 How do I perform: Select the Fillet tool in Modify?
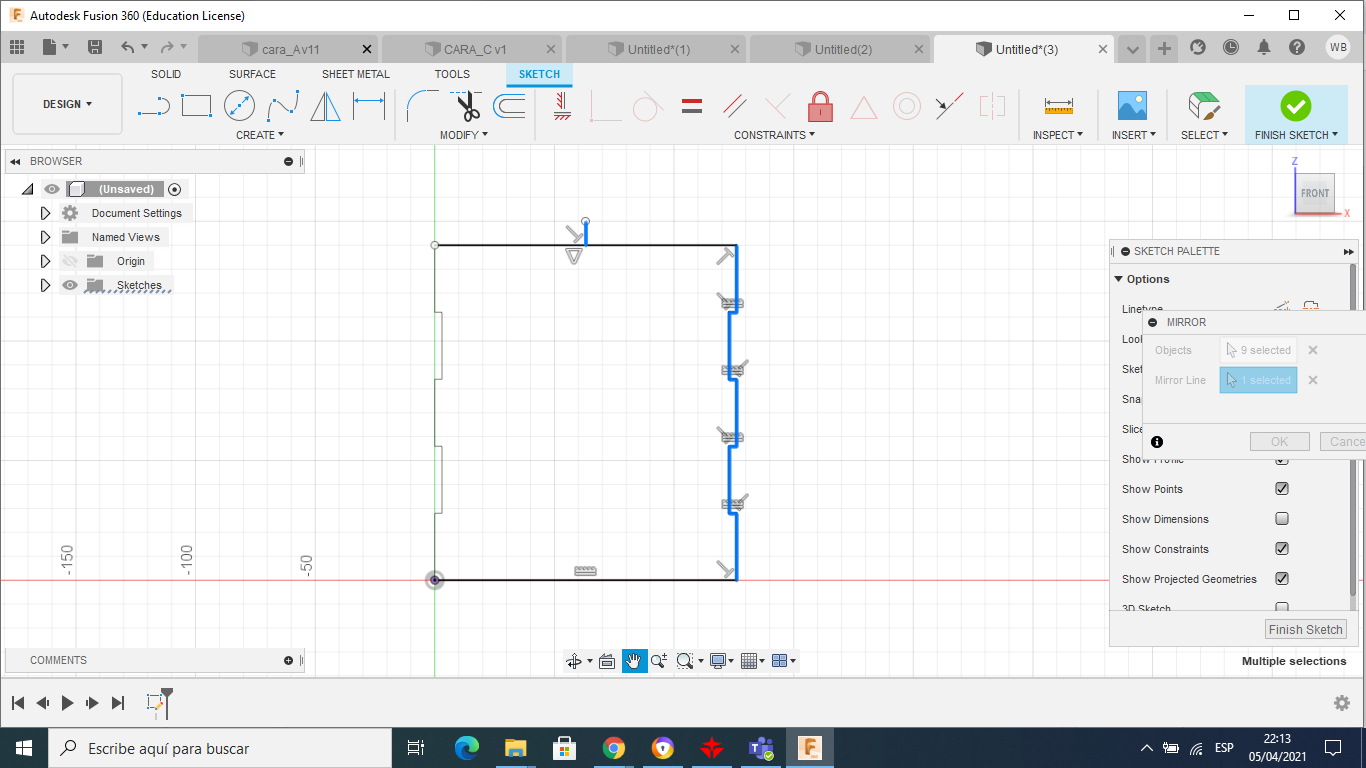(x=422, y=106)
